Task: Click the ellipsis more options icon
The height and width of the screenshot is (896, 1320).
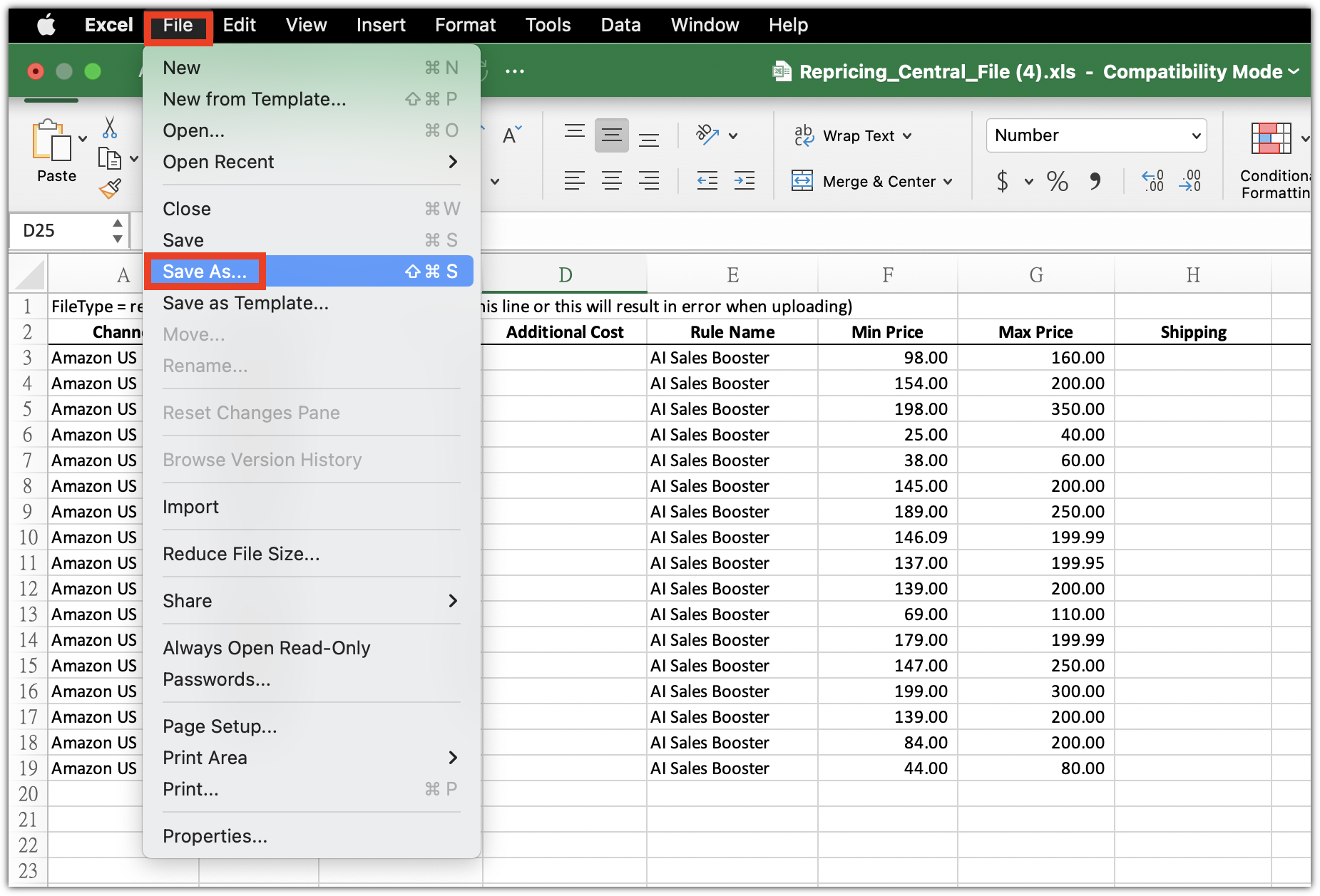Action: [x=515, y=71]
